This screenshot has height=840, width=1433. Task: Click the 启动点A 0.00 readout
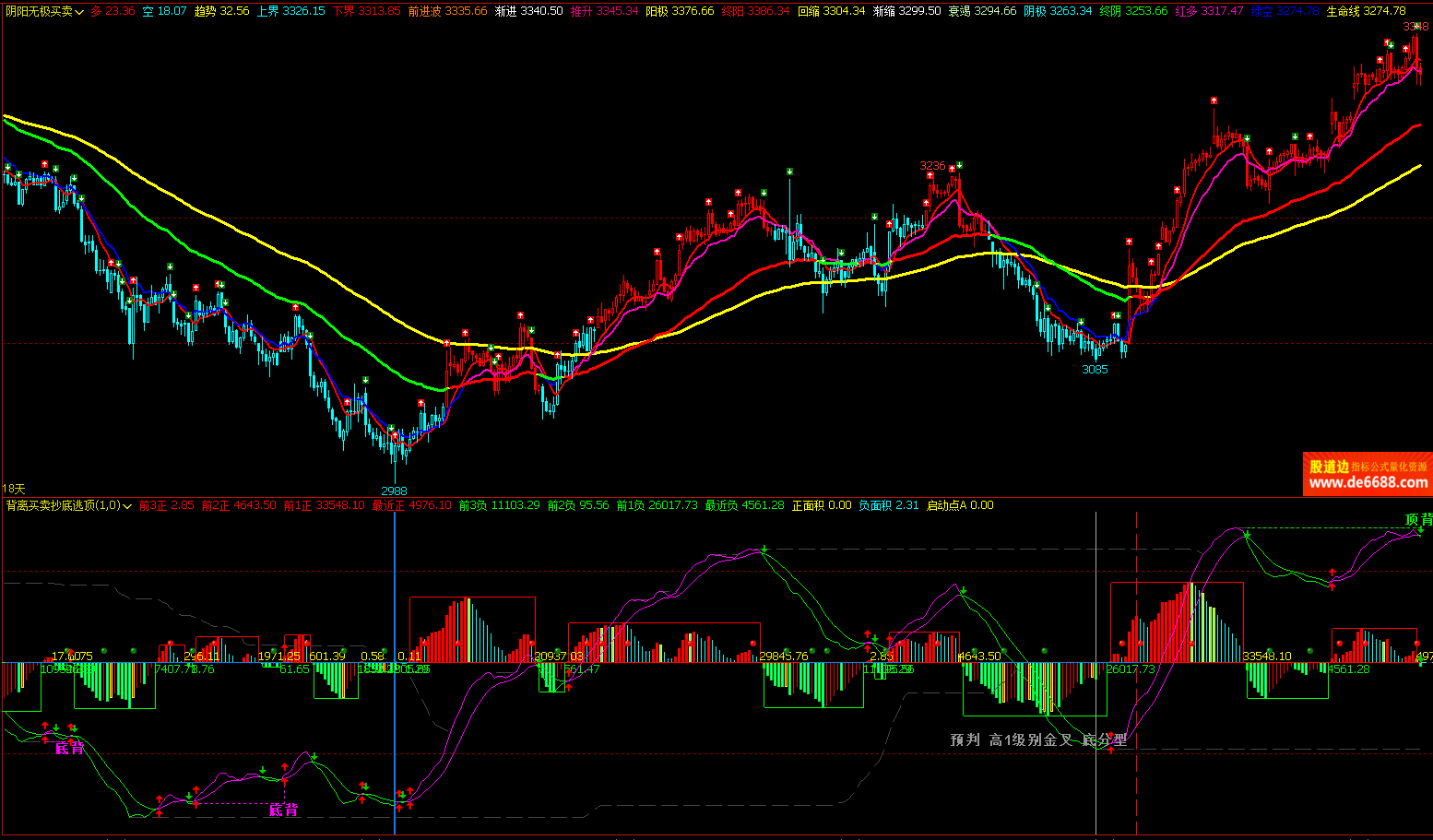[959, 505]
